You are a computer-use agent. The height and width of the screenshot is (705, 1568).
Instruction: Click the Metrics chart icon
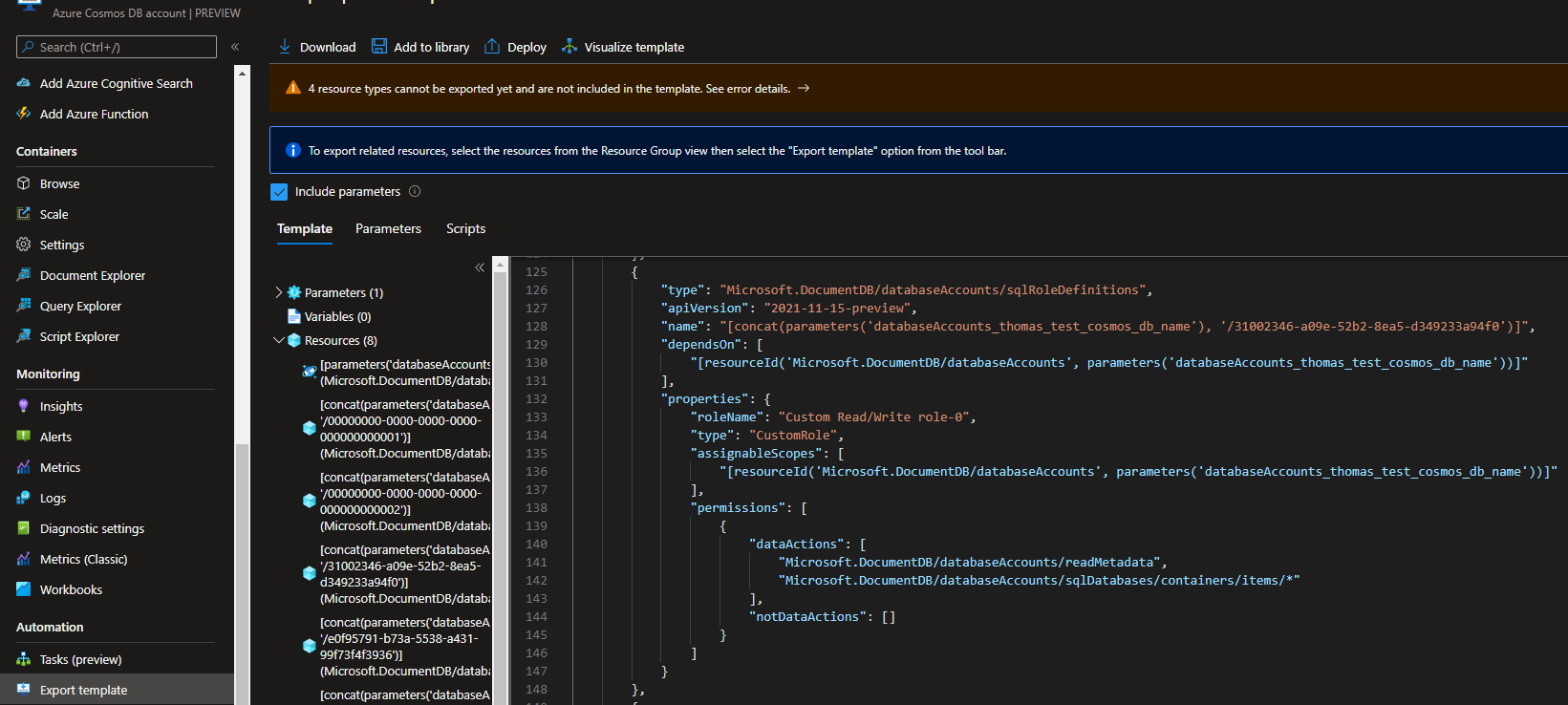(24, 467)
